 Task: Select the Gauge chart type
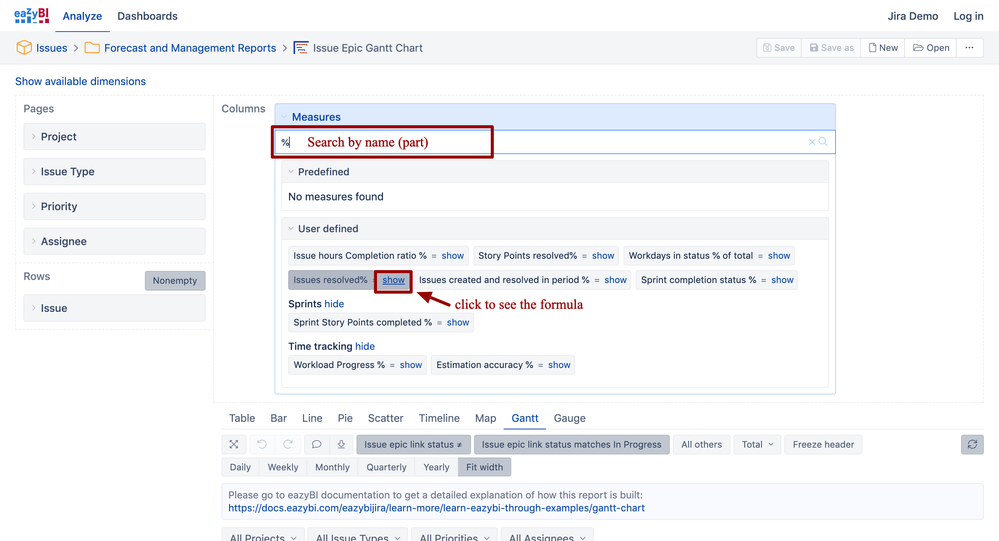570,418
